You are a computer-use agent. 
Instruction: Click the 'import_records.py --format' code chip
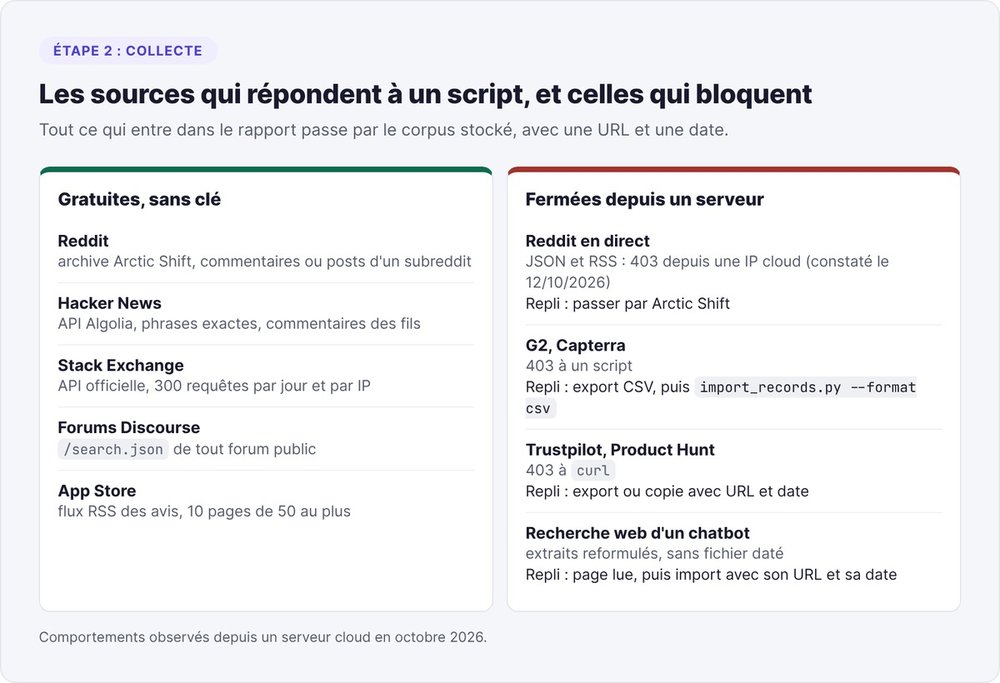[721, 397]
